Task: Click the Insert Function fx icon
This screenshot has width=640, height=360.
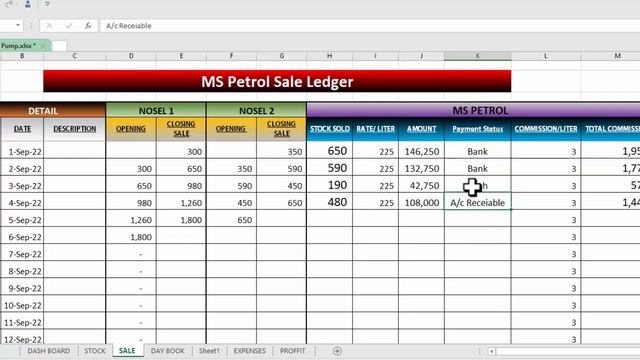Action: tap(88, 26)
